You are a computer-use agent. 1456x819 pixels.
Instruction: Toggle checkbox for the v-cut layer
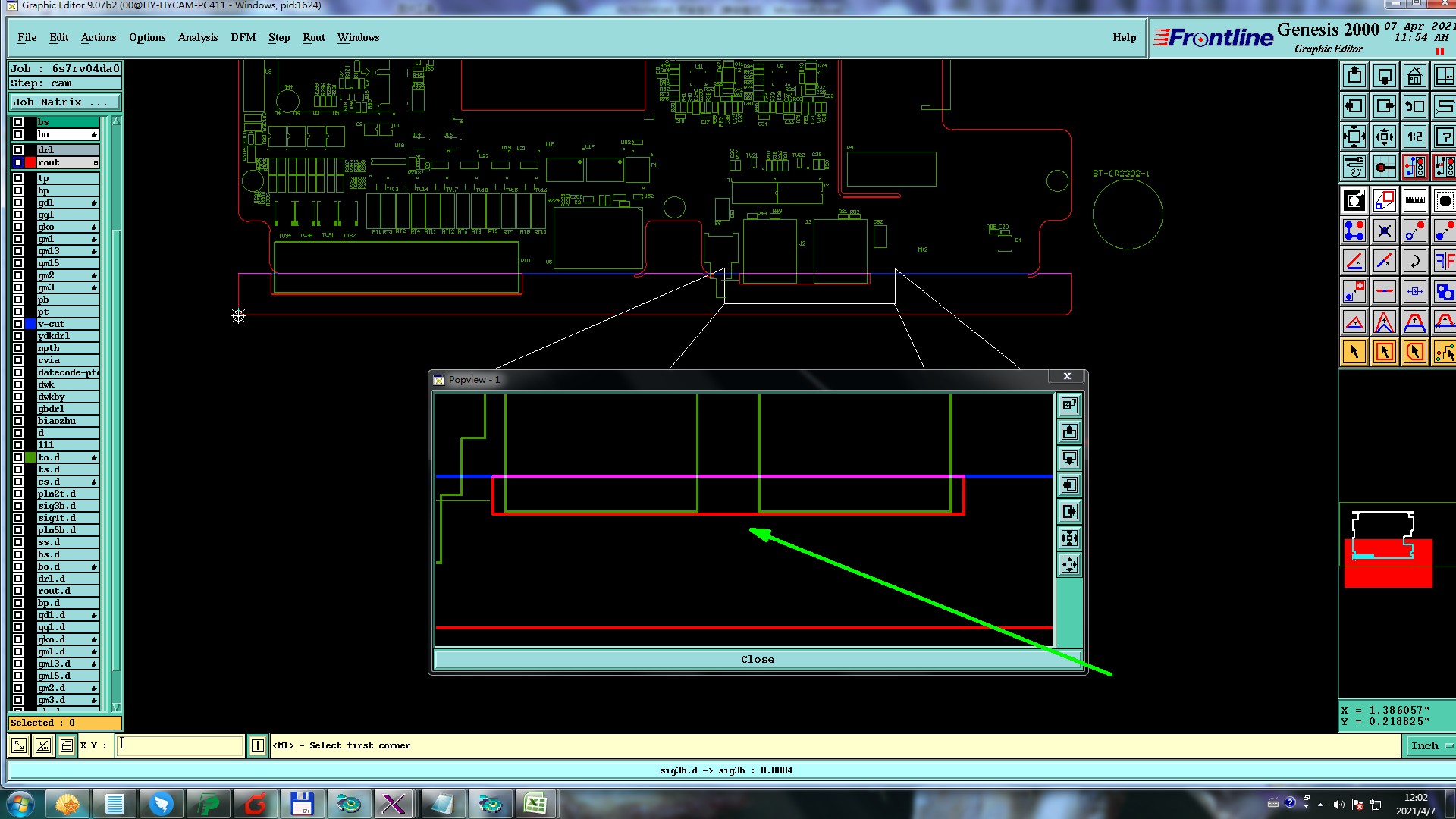coord(18,324)
